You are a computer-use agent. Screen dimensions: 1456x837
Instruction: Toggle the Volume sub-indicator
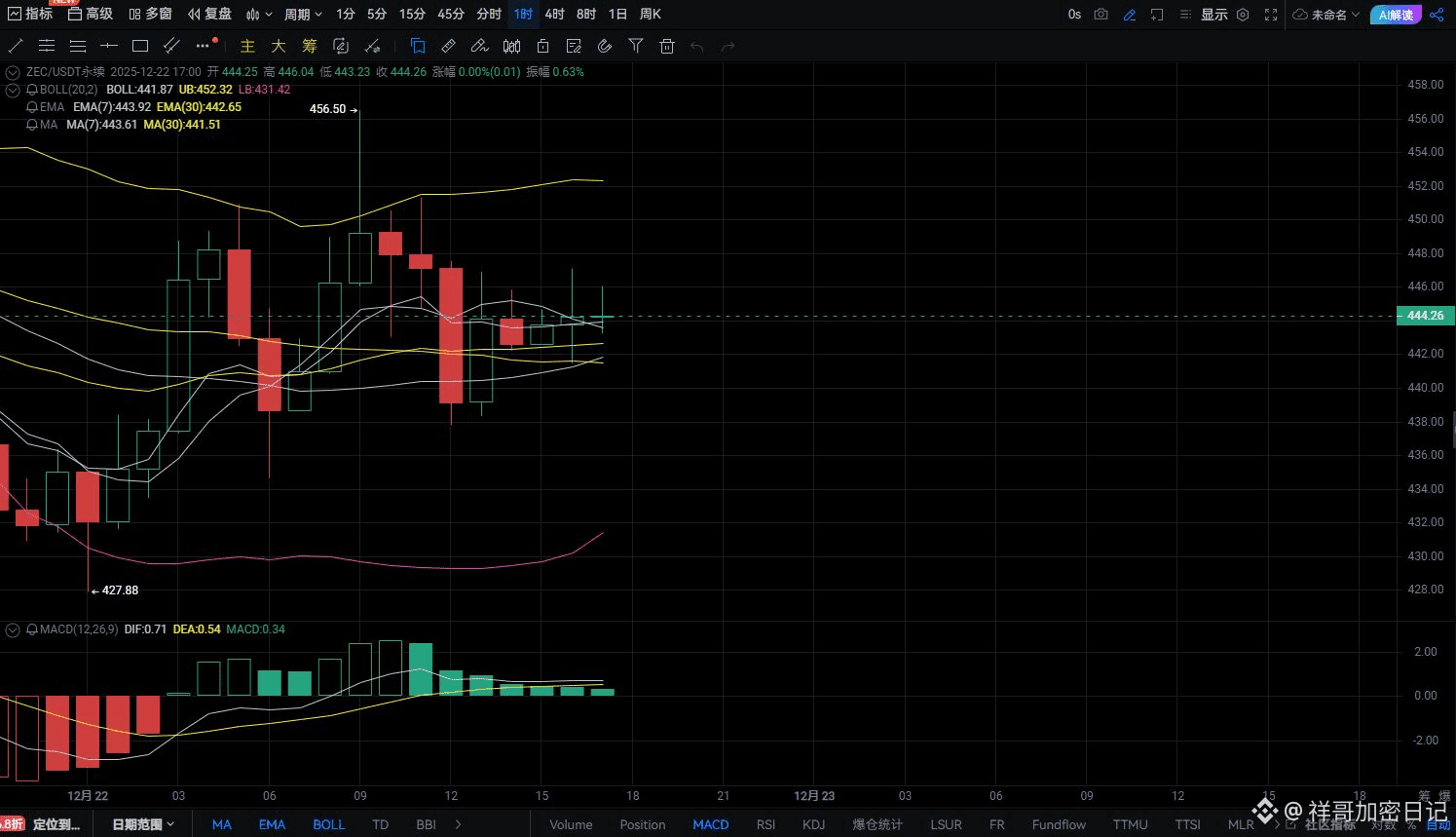pyautogui.click(x=571, y=824)
